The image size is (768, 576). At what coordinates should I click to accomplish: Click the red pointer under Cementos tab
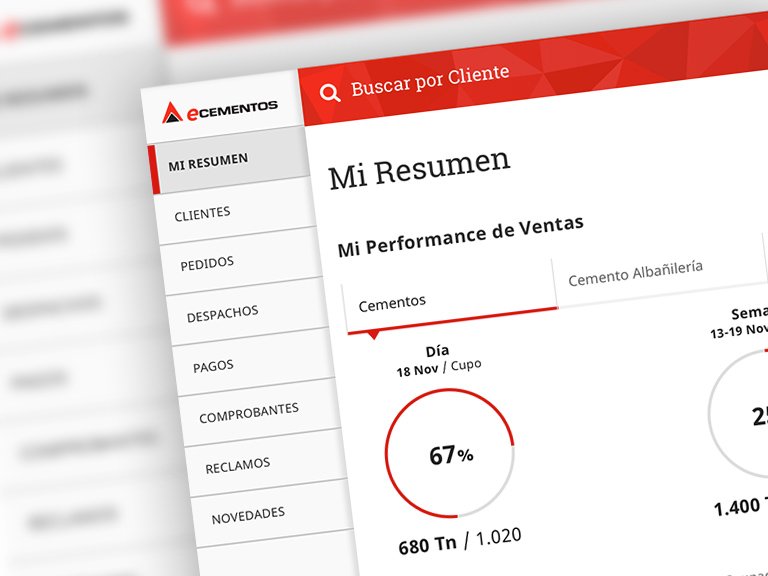click(x=373, y=335)
